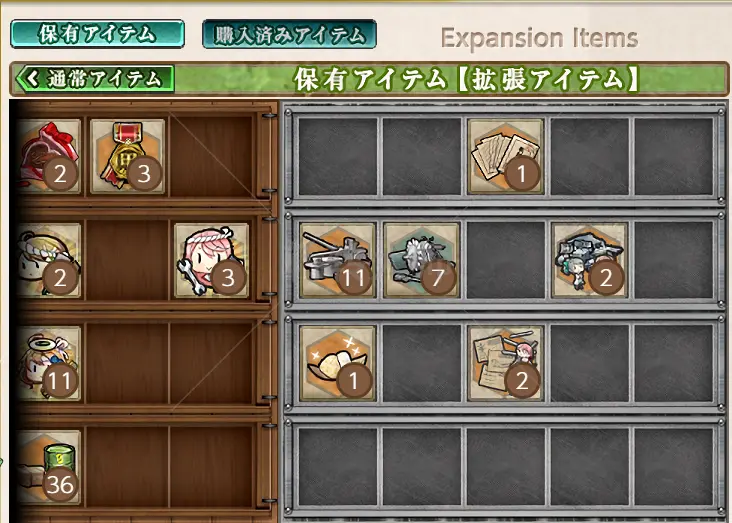The height and width of the screenshot is (523, 732).
Task: Click the empty wooden slot beside the medal
Action: coord(211,156)
